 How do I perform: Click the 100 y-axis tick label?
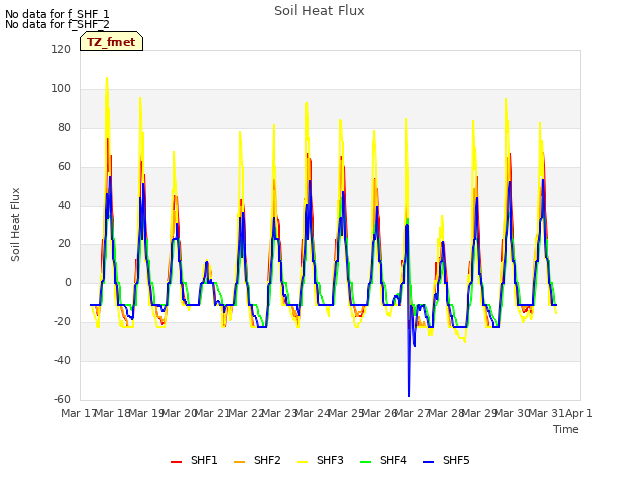pyautogui.click(x=61, y=89)
